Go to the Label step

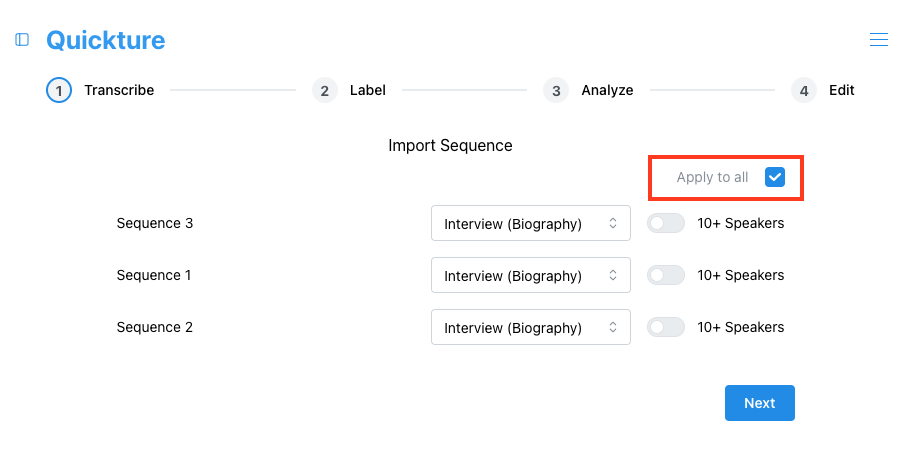click(368, 91)
